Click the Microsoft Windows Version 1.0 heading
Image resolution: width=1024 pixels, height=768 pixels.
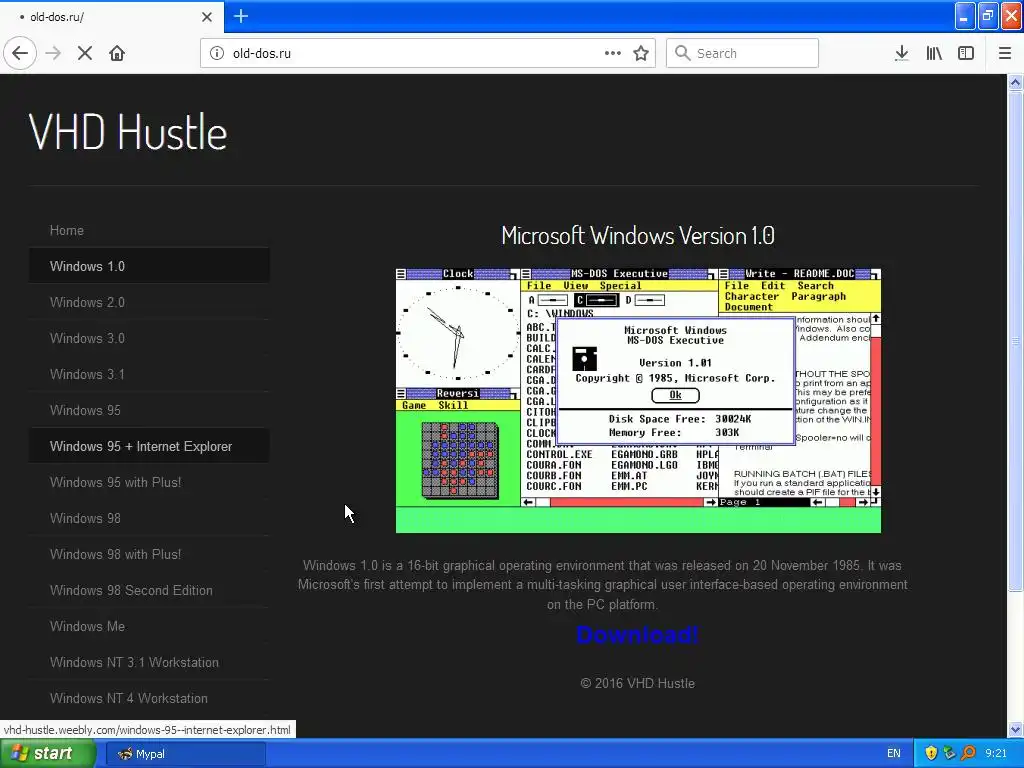[638, 236]
